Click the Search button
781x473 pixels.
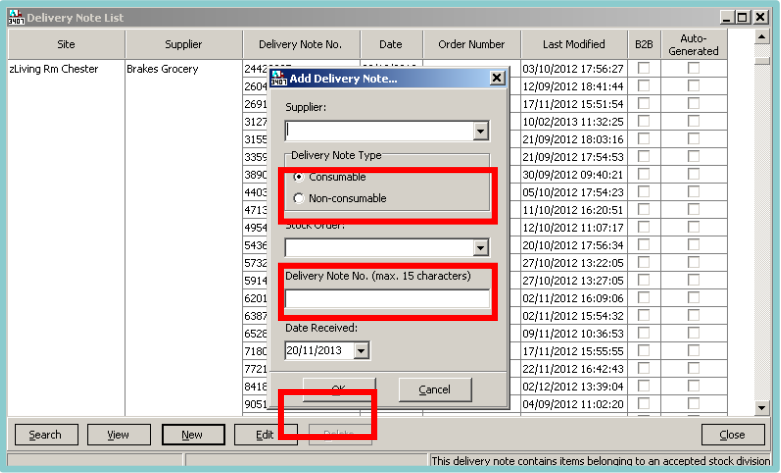45,435
